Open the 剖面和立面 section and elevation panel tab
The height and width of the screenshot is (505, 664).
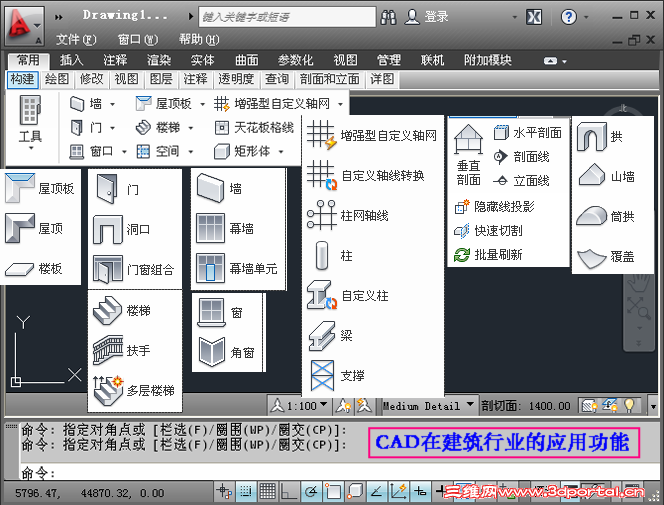329,79
